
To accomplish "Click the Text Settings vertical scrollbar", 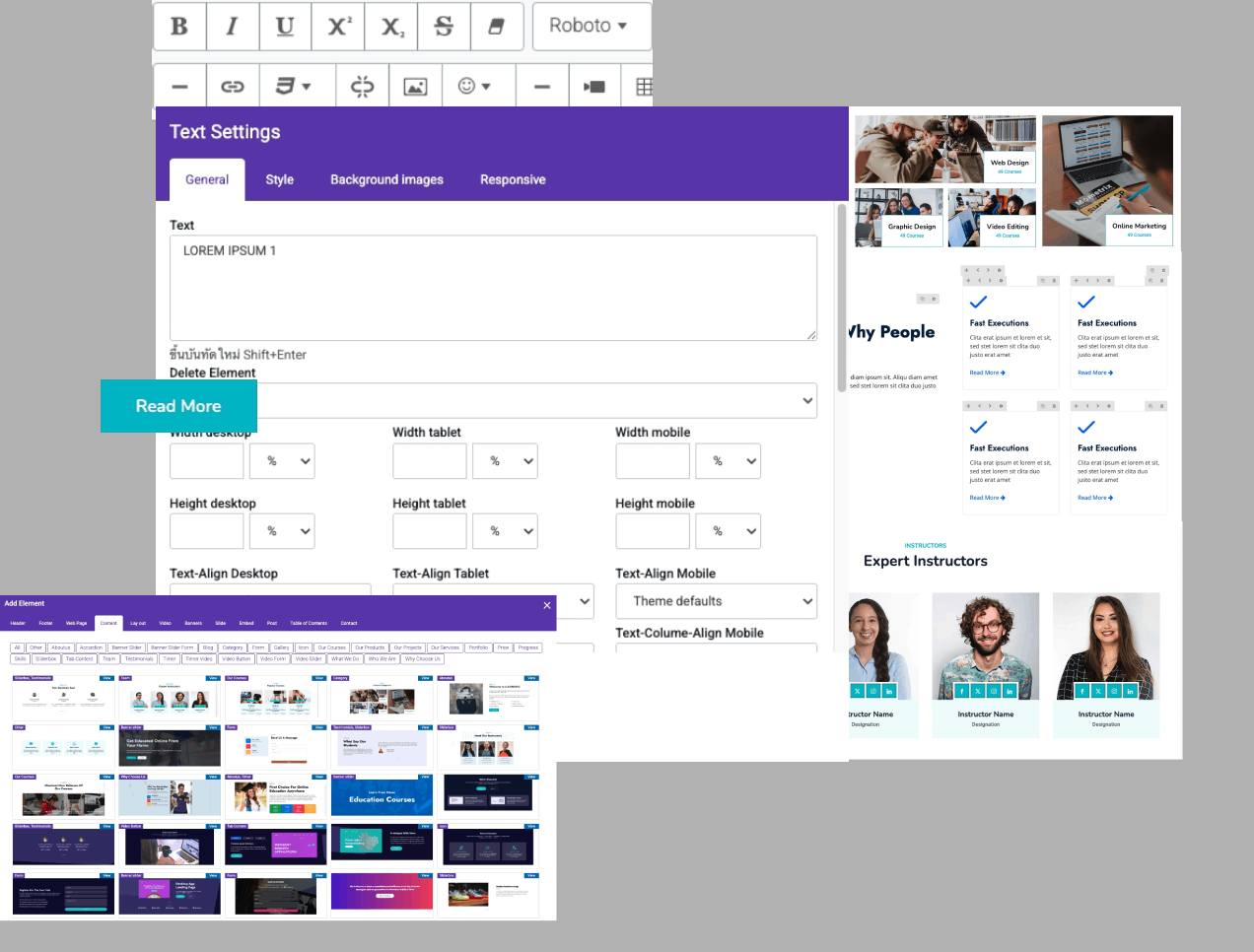I will (842, 296).
